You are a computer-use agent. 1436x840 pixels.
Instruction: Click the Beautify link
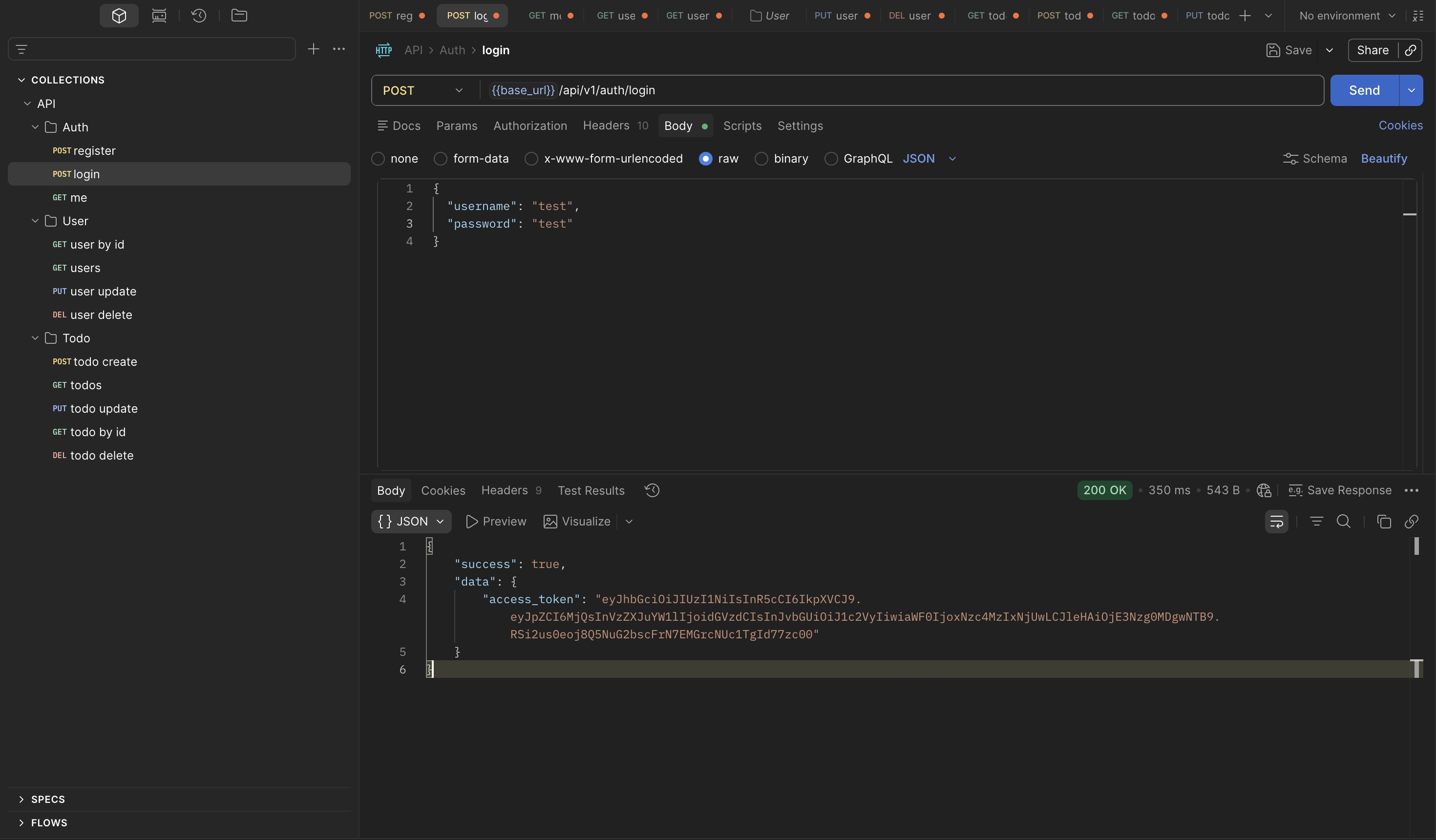(1384, 158)
